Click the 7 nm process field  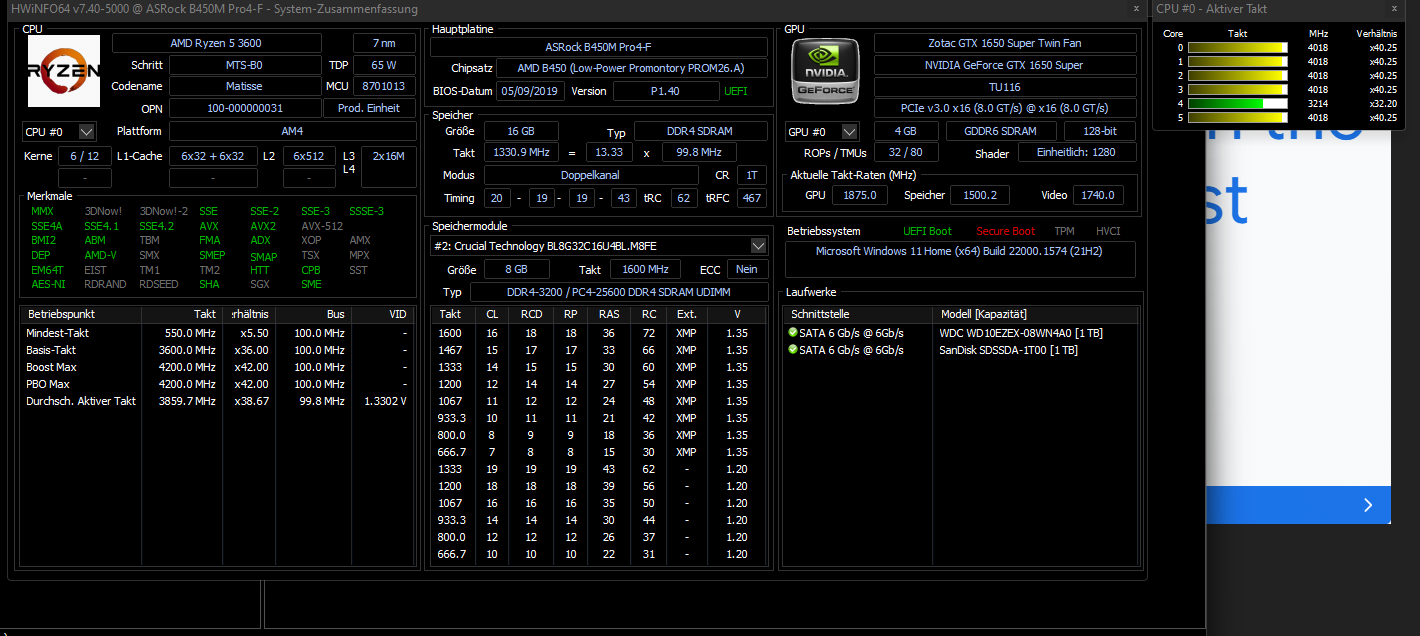[385, 43]
